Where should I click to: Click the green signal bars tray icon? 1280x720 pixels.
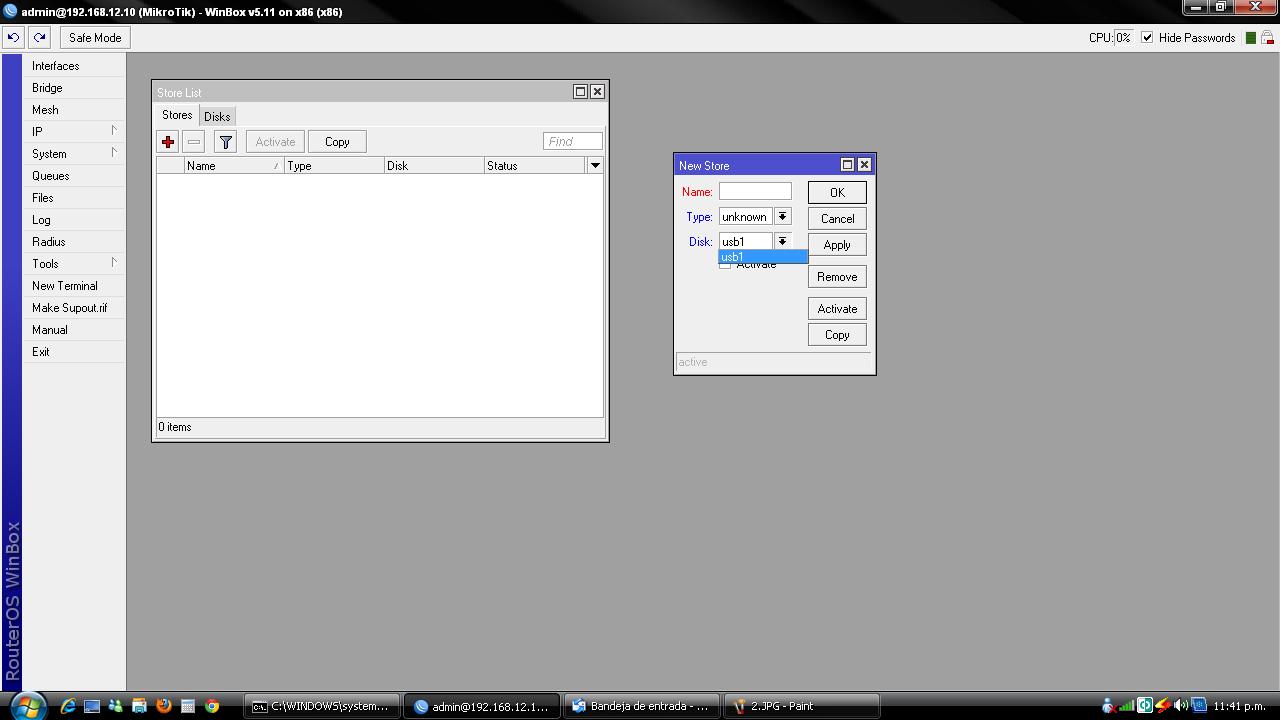tap(1127, 706)
